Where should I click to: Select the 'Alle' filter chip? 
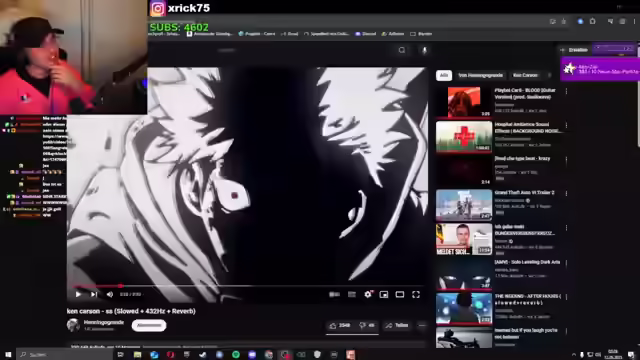(x=444, y=75)
